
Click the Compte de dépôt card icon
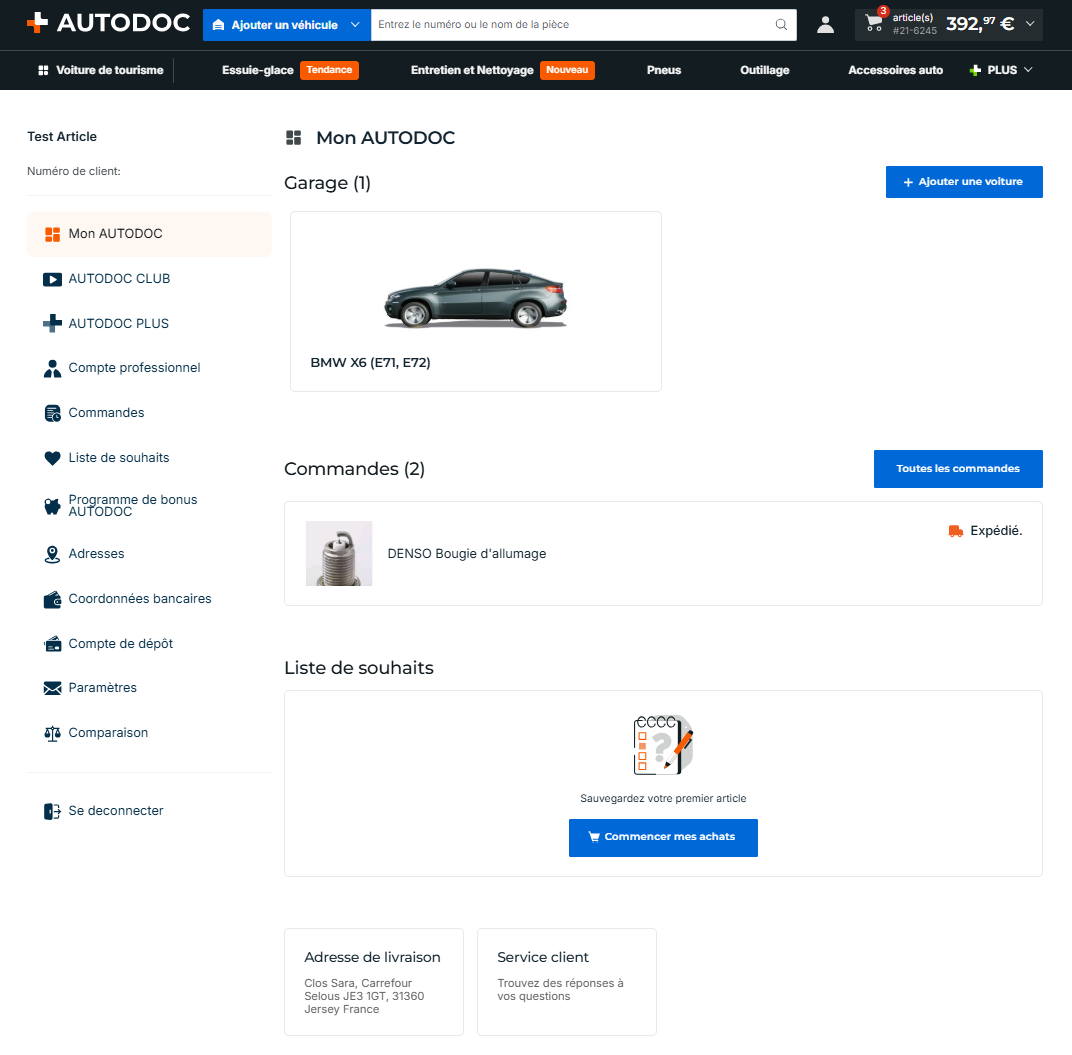[52, 644]
